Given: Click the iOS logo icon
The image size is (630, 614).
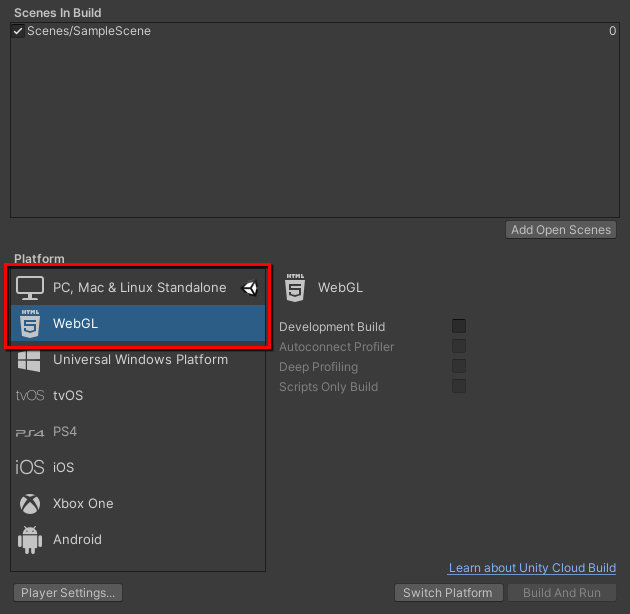Looking at the screenshot, I should point(30,467).
